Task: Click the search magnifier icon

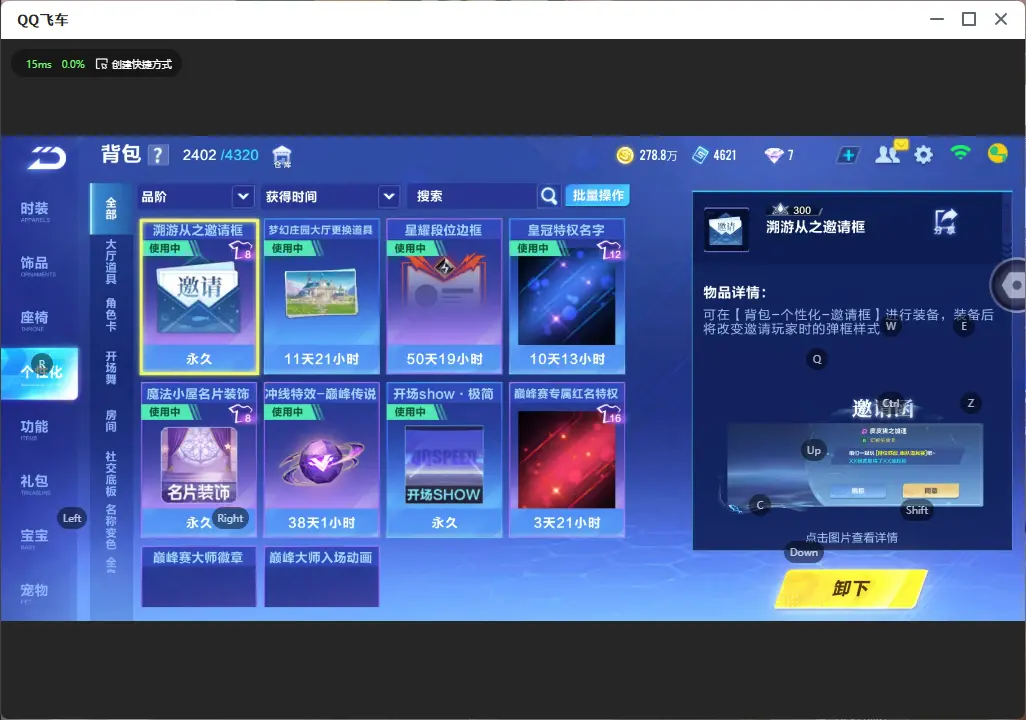Action: pyautogui.click(x=549, y=196)
